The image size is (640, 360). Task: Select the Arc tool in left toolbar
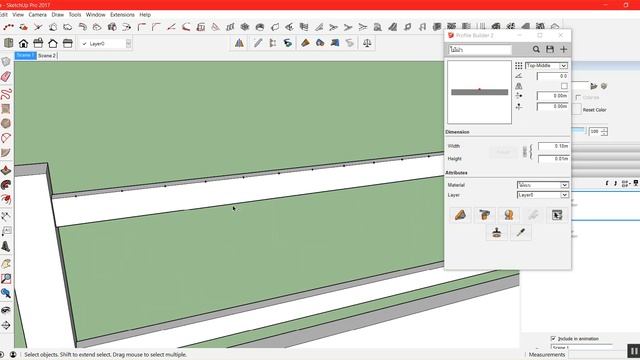[6, 138]
